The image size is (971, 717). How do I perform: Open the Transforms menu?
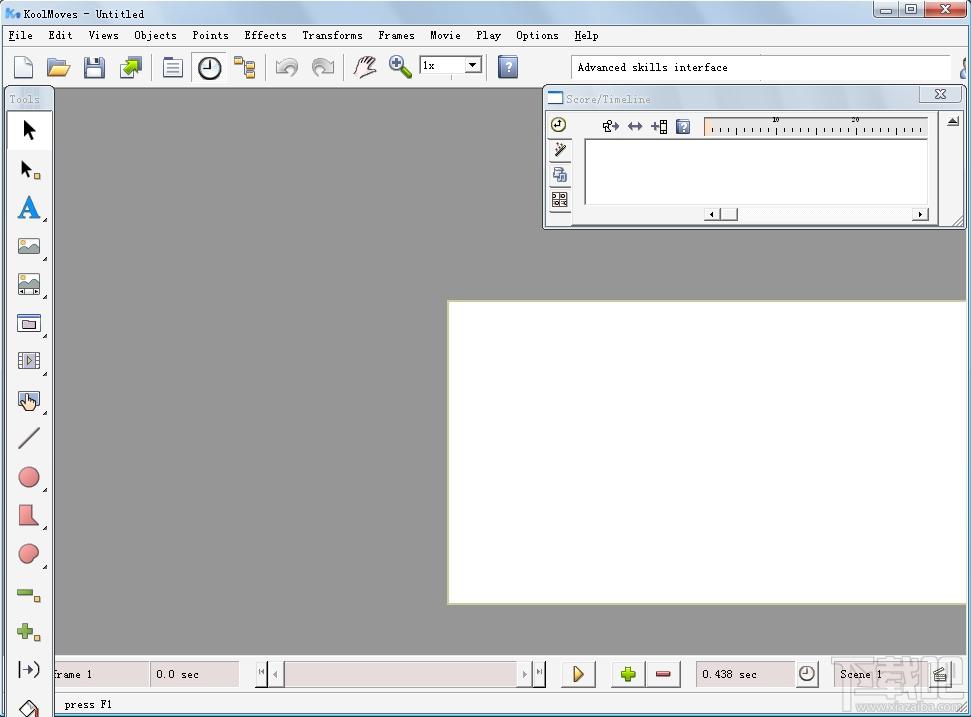click(332, 35)
